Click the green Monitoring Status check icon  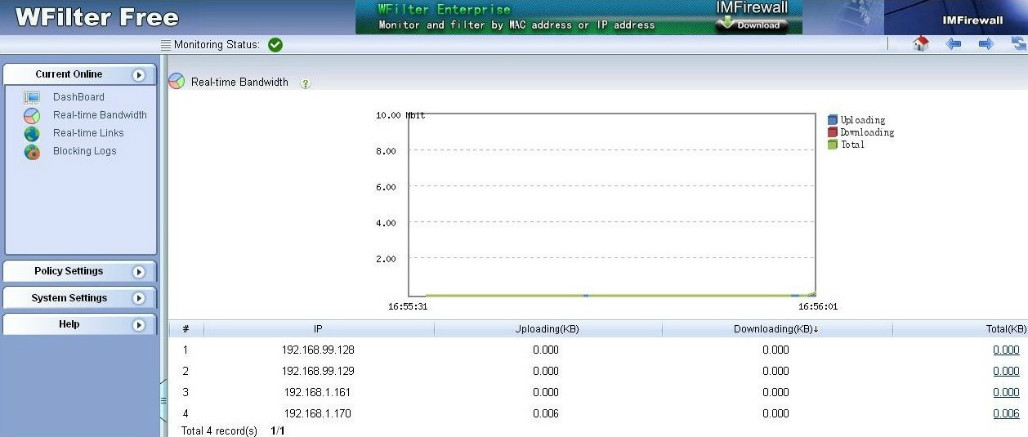(x=275, y=45)
